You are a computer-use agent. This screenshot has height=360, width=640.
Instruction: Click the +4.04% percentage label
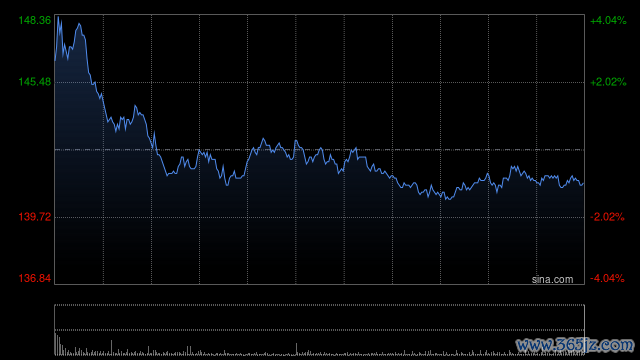608,20
